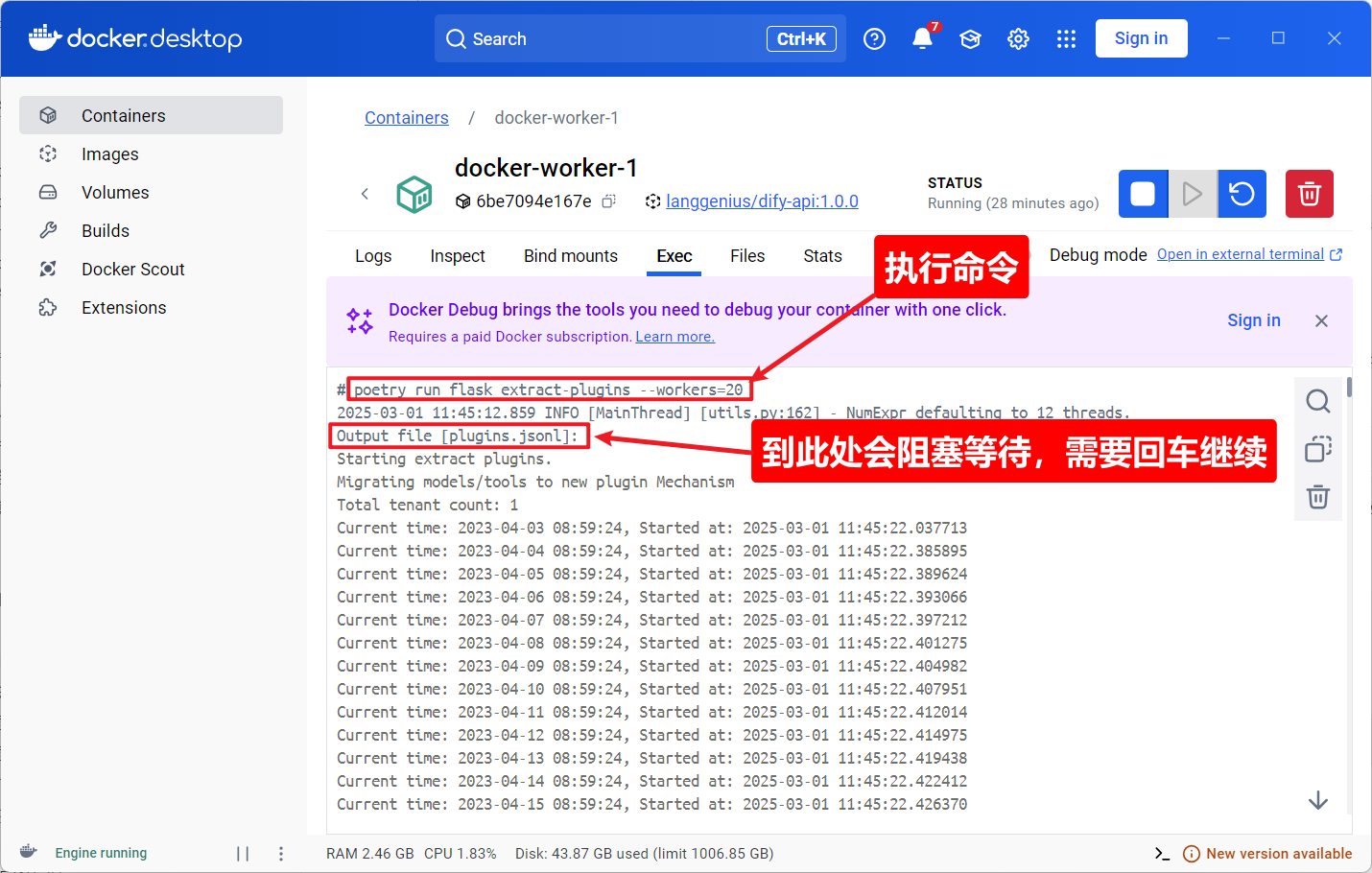Screen dimensions: 1372x873
Task: Copy the terminal output to clipboard
Action: click(1318, 449)
